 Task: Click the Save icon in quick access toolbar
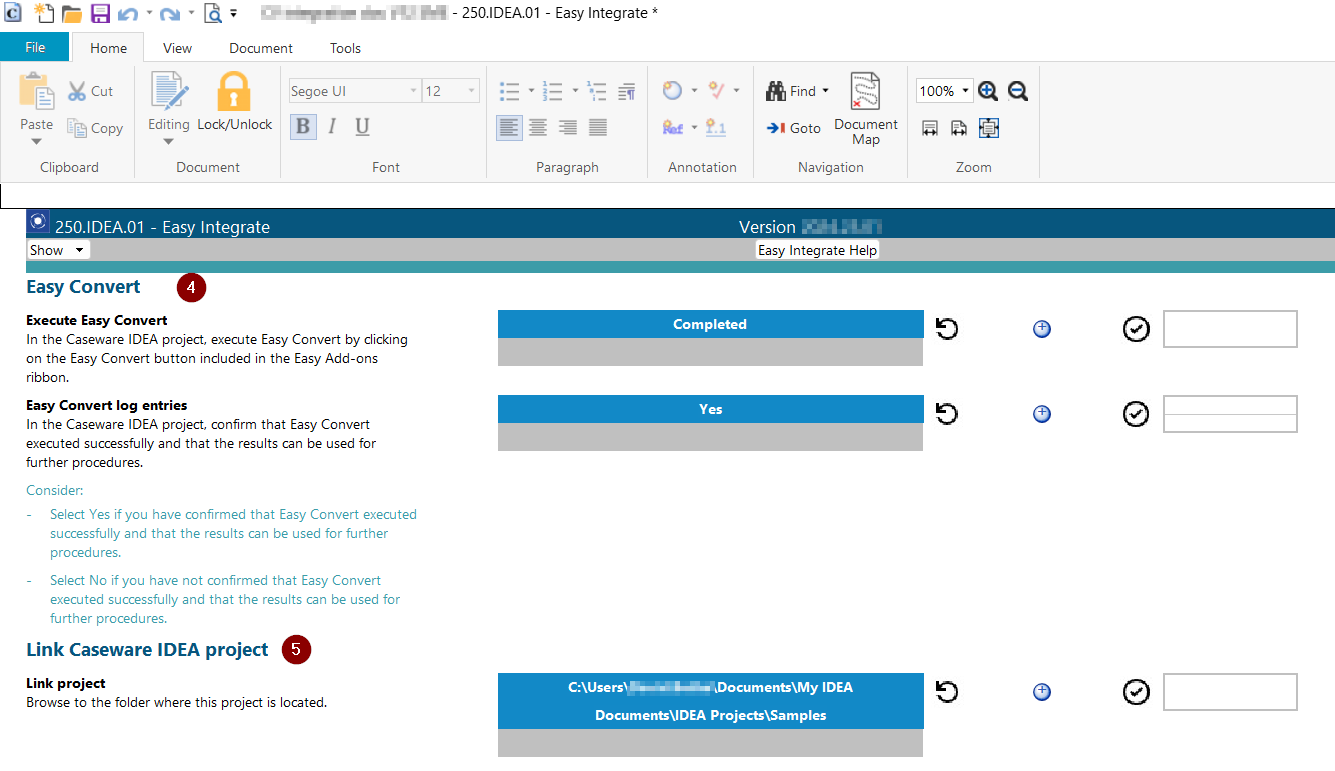click(x=100, y=14)
